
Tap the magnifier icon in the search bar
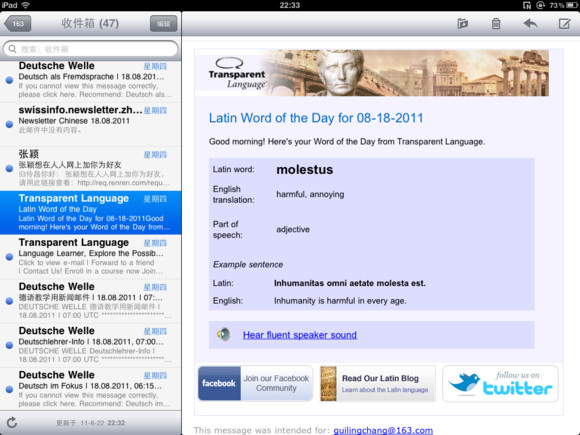12,49
